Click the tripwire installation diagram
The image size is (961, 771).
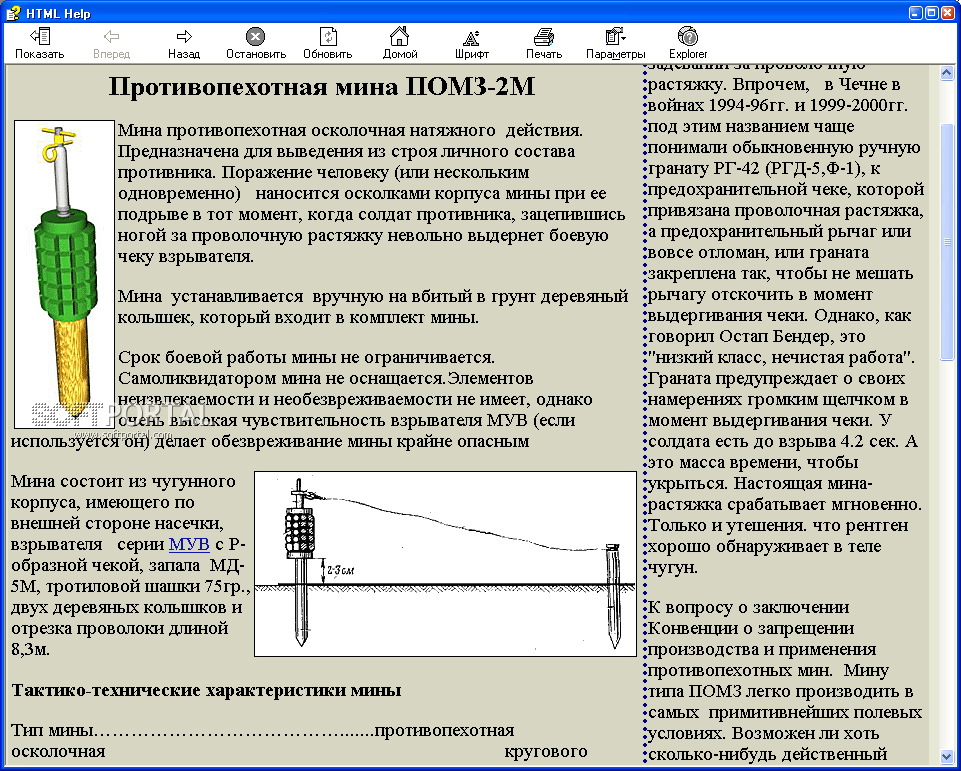pos(446,564)
